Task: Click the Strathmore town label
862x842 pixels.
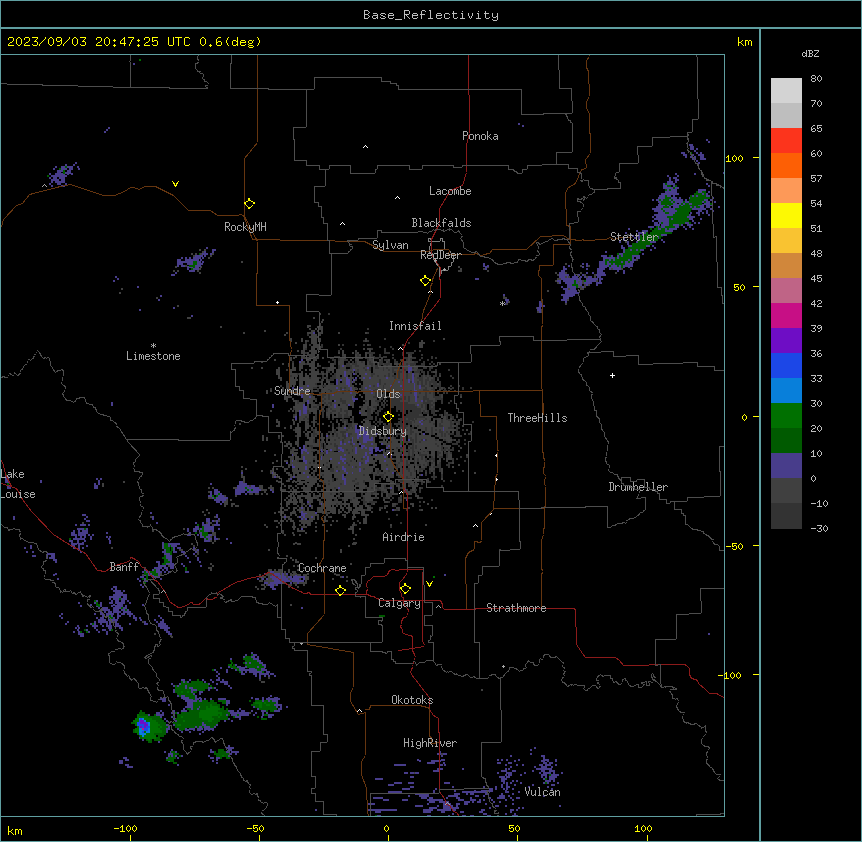Action: [x=516, y=608]
